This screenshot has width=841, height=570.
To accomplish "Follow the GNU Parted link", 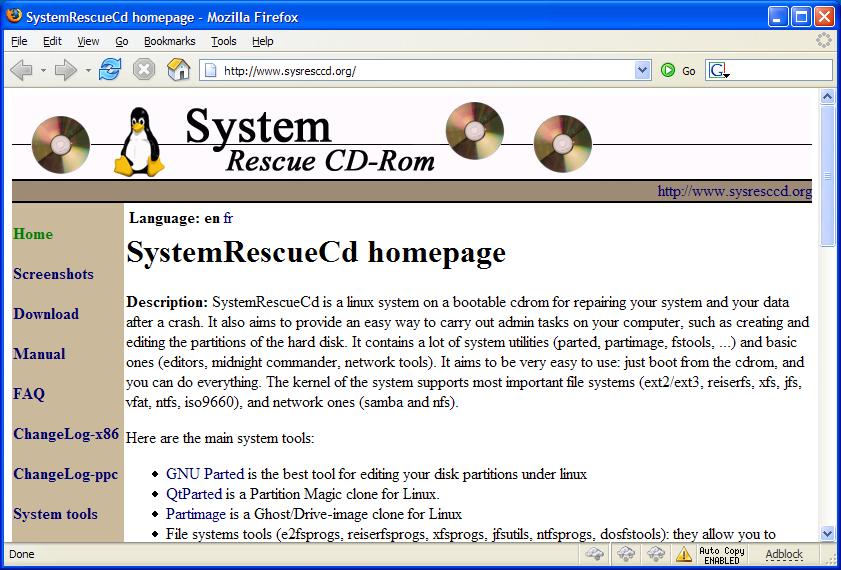I will pyautogui.click(x=205, y=474).
